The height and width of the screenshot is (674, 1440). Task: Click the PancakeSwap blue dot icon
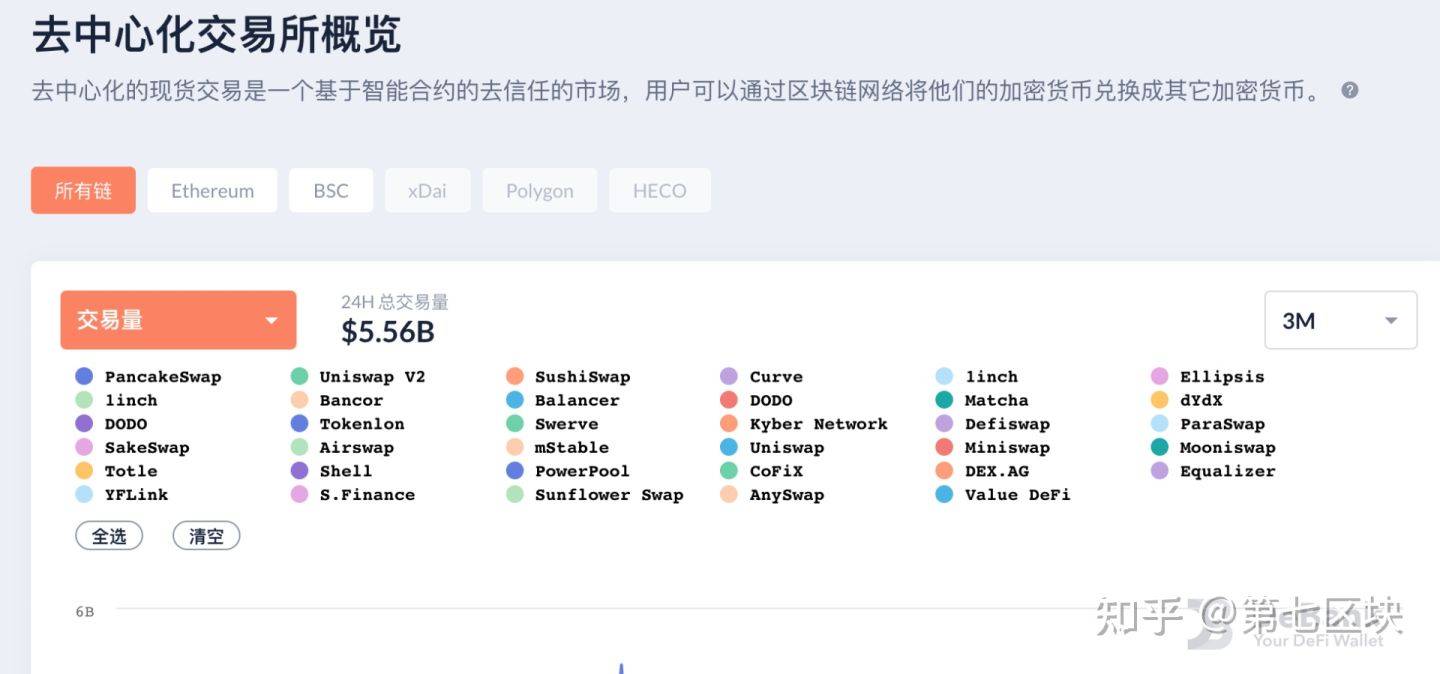[82, 376]
